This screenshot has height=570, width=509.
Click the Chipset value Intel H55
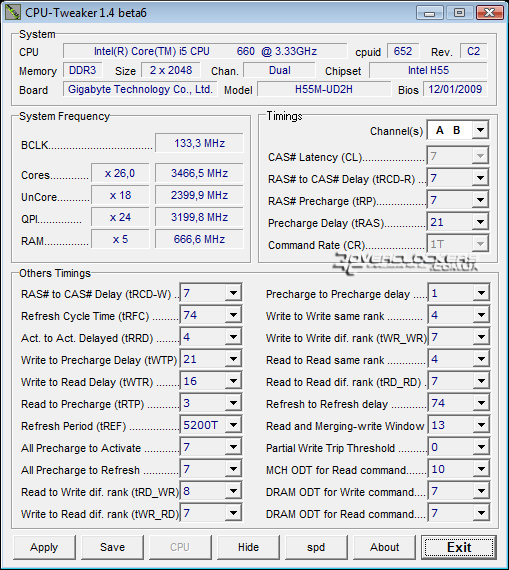pos(428,70)
